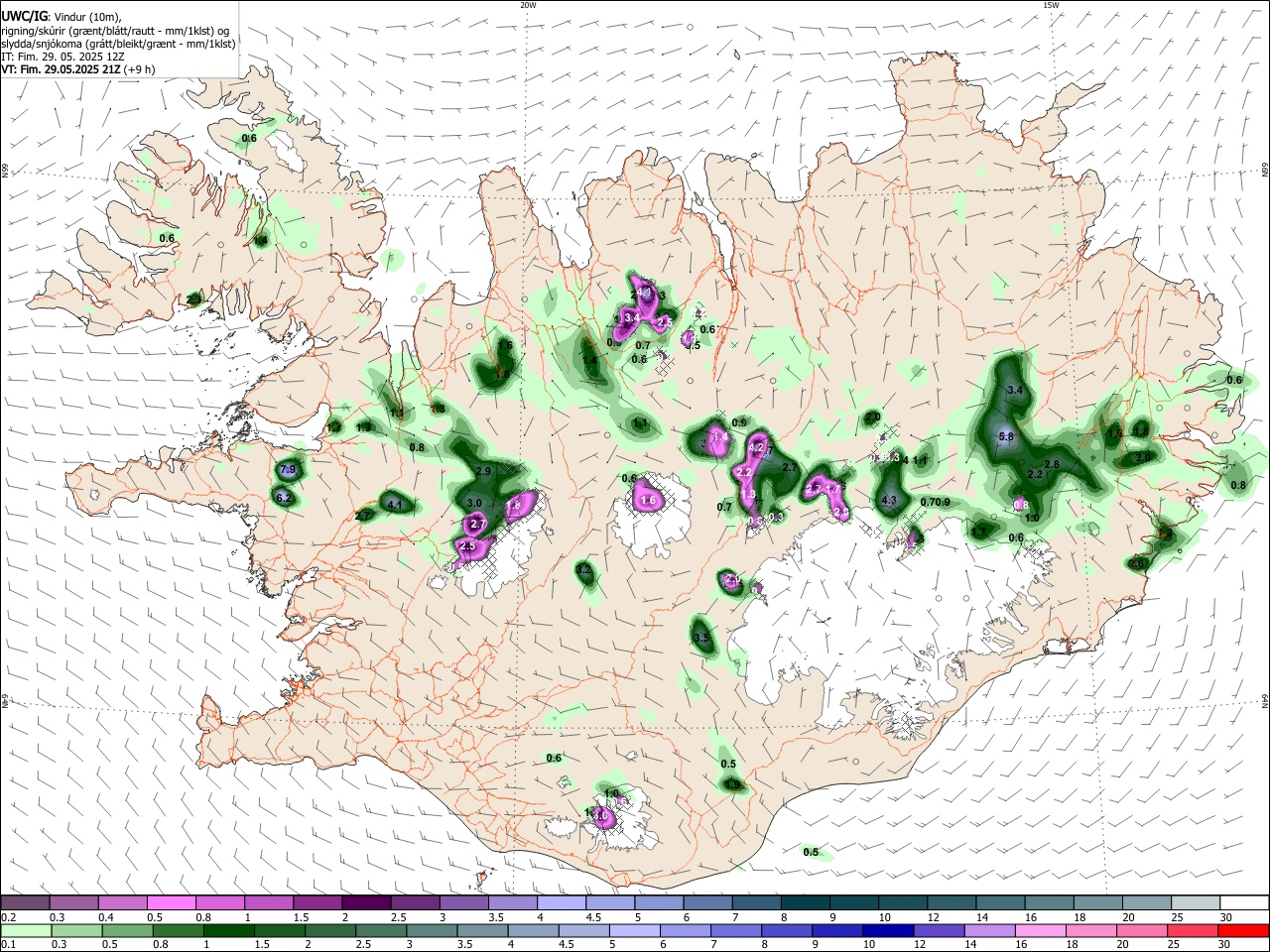Click the '(+9 h)' forecast offset
The height and width of the screenshot is (952, 1270).
pyautogui.click(x=141, y=69)
